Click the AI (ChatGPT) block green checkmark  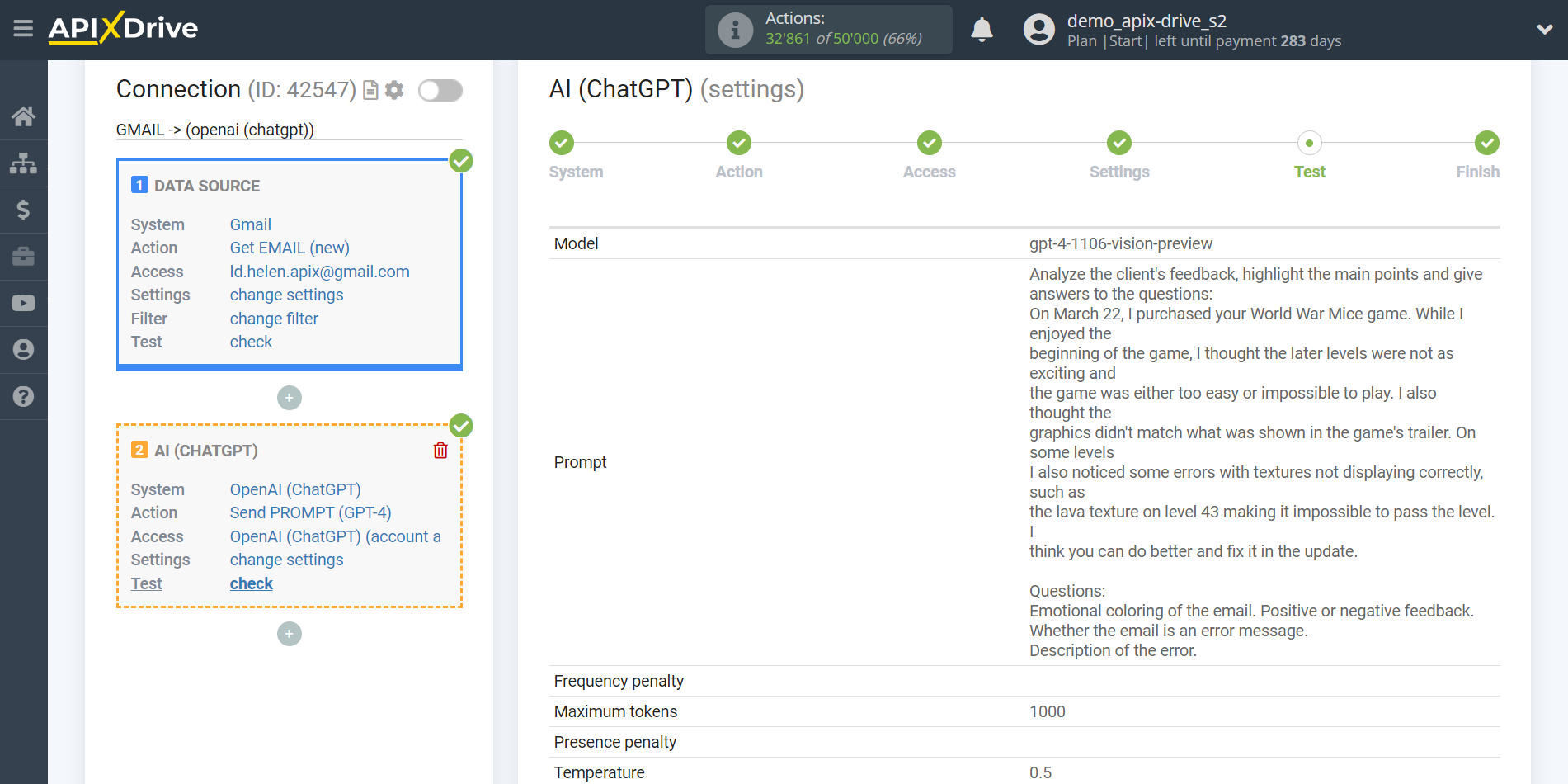point(461,426)
